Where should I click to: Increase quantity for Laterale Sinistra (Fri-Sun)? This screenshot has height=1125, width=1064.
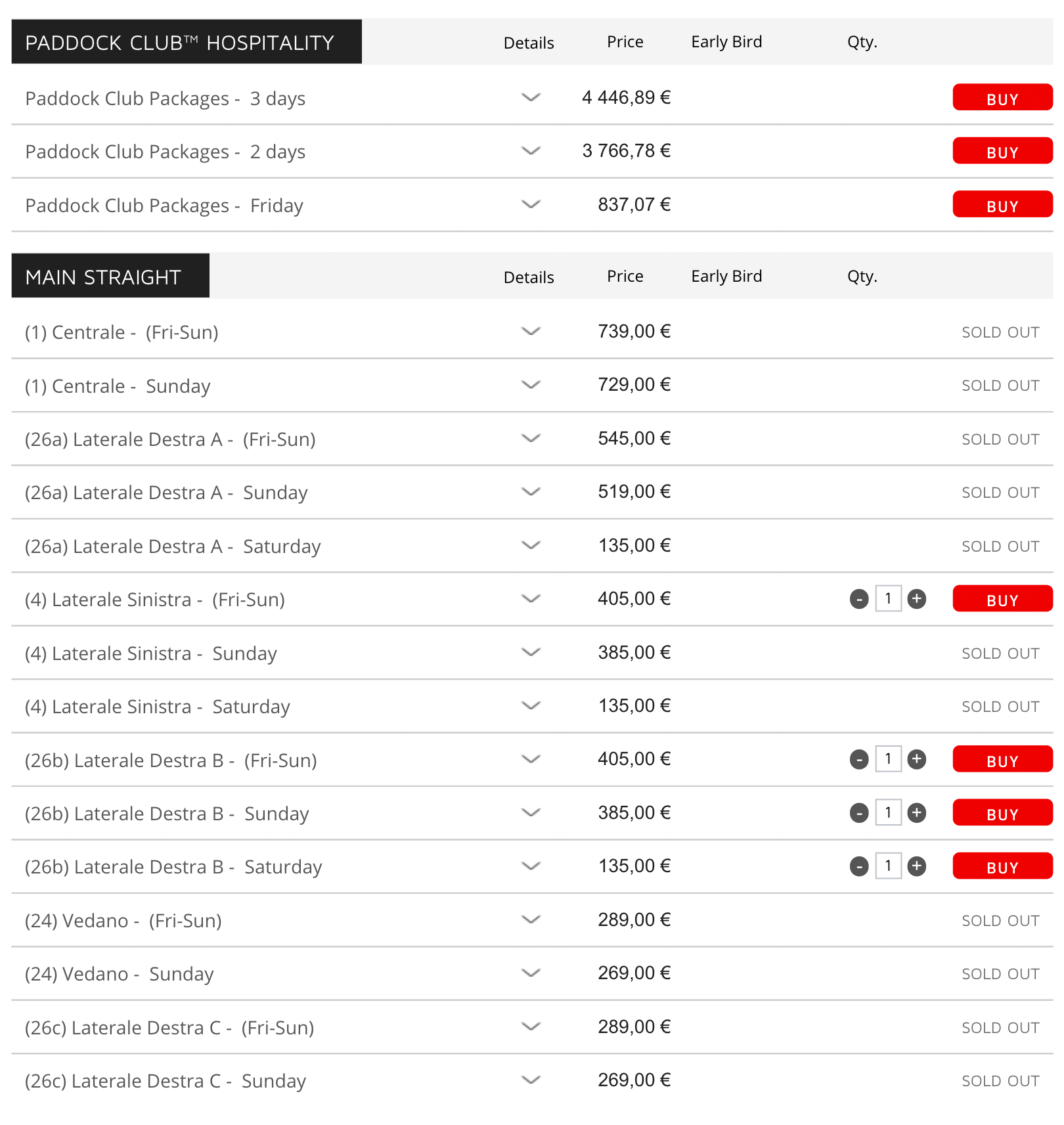click(916, 599)
